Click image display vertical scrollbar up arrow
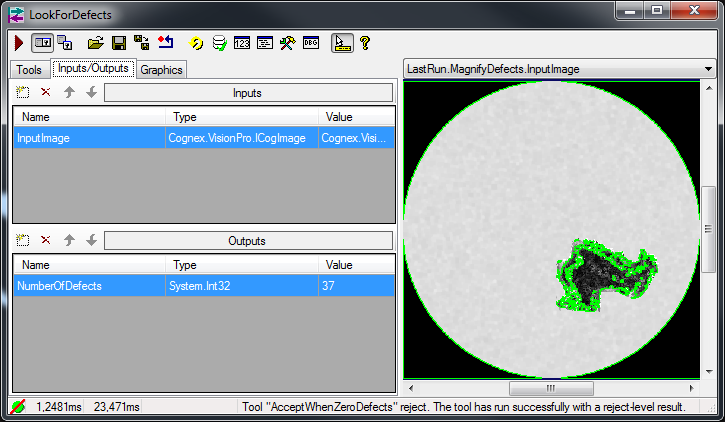The width and height of the screenshot is (725, 422). tap(709, 88)
